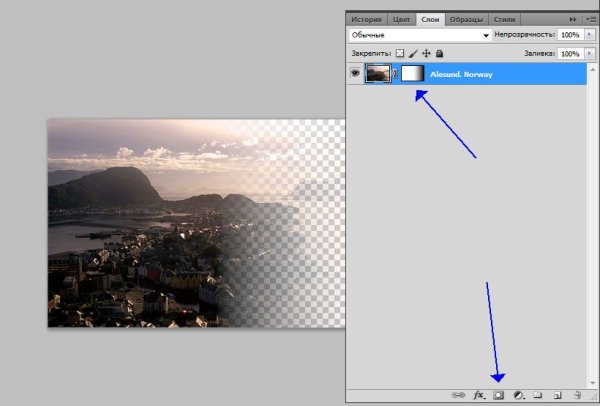This screenshot has width=600, height=406.
Task: Click the delete layer trash icon
Action: [x=577, y=395]
